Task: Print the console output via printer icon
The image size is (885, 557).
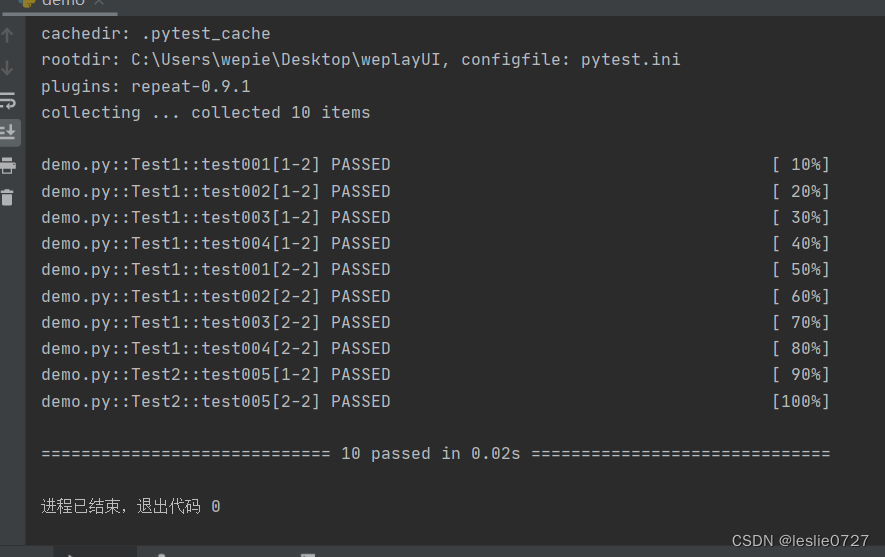Action: pos(8,166)
